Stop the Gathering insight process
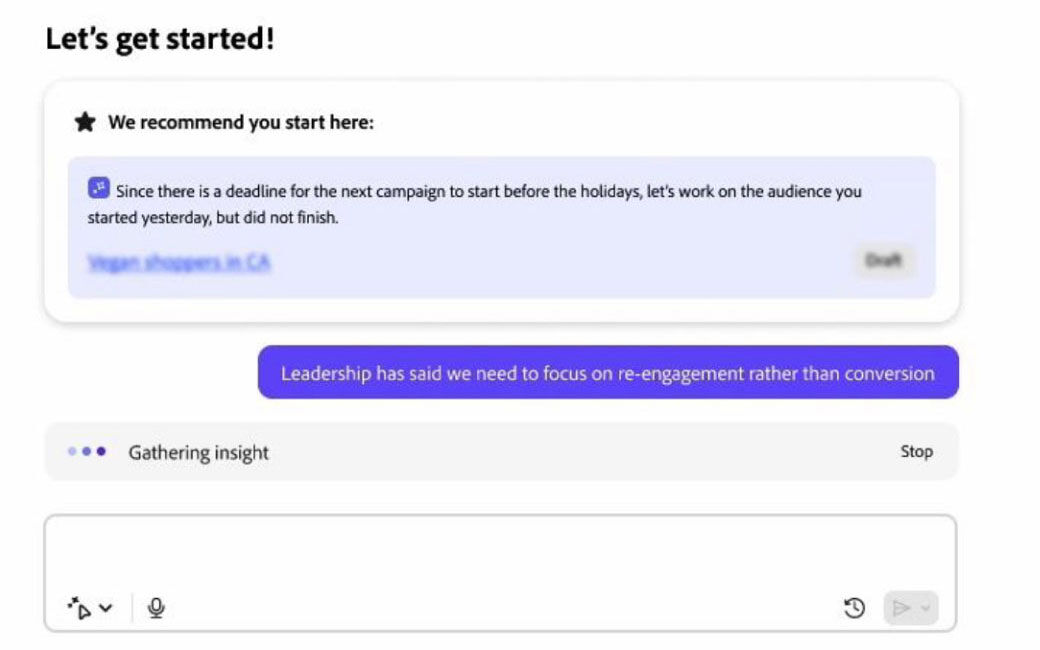The width and height of the screenshot is (1040, 650). (916, 451)
